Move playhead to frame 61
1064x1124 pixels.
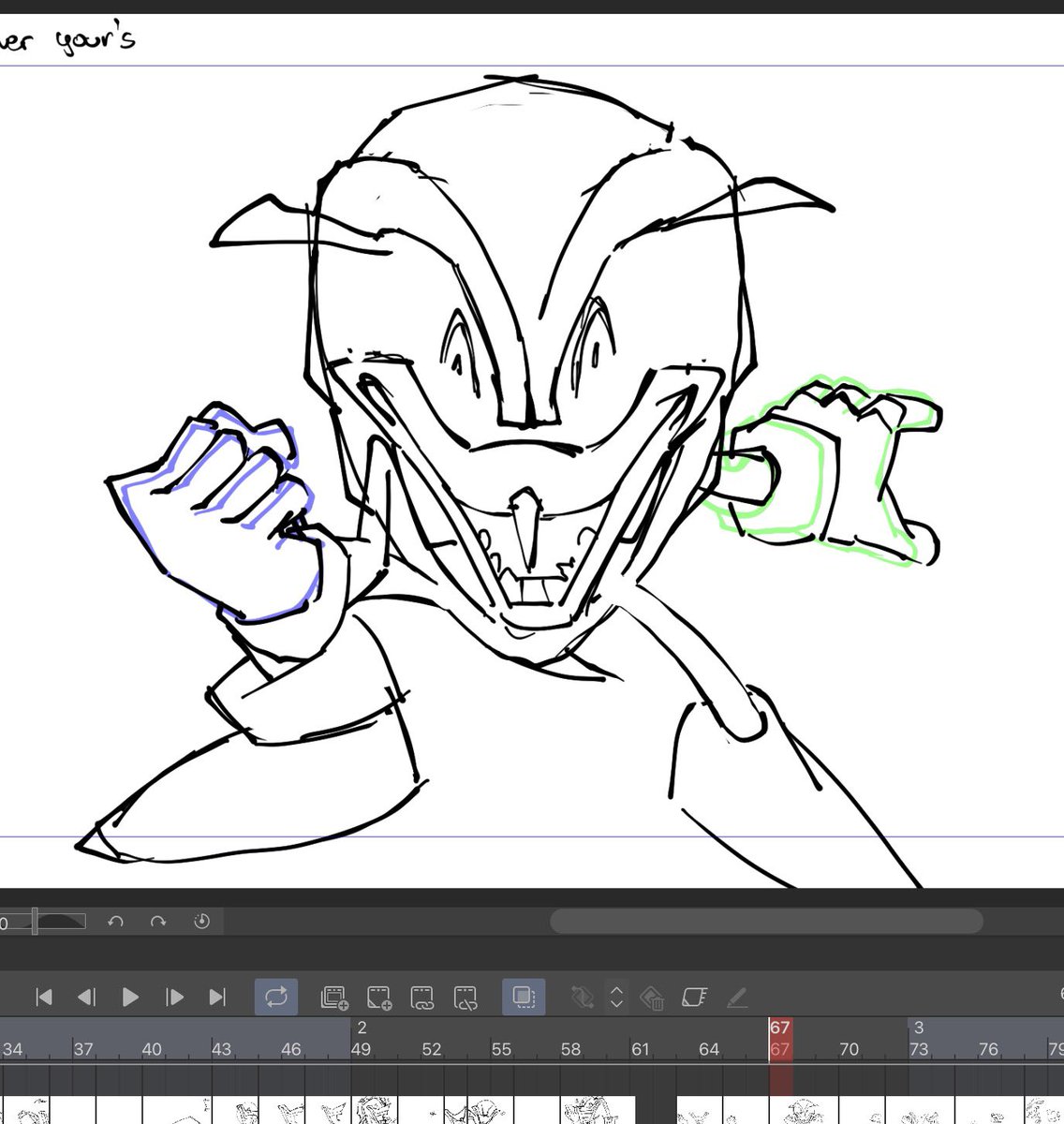(640, 1049)
